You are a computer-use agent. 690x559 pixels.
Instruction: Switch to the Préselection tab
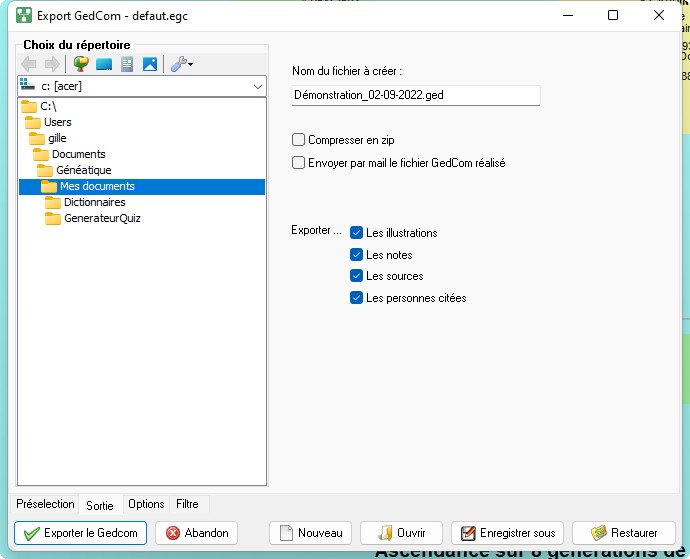coord(45,504)
